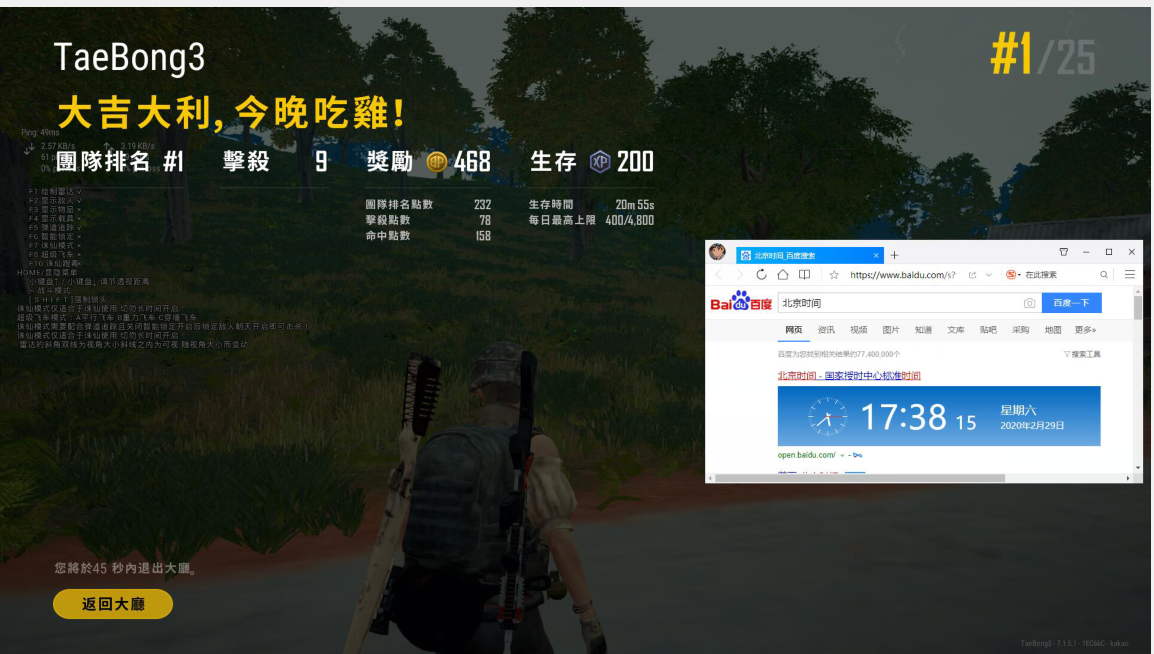Screen dimensions: 1154x654
Task: Click the BP coin icon beside 468
Action: pyautogui.click(x=436, y=161)
